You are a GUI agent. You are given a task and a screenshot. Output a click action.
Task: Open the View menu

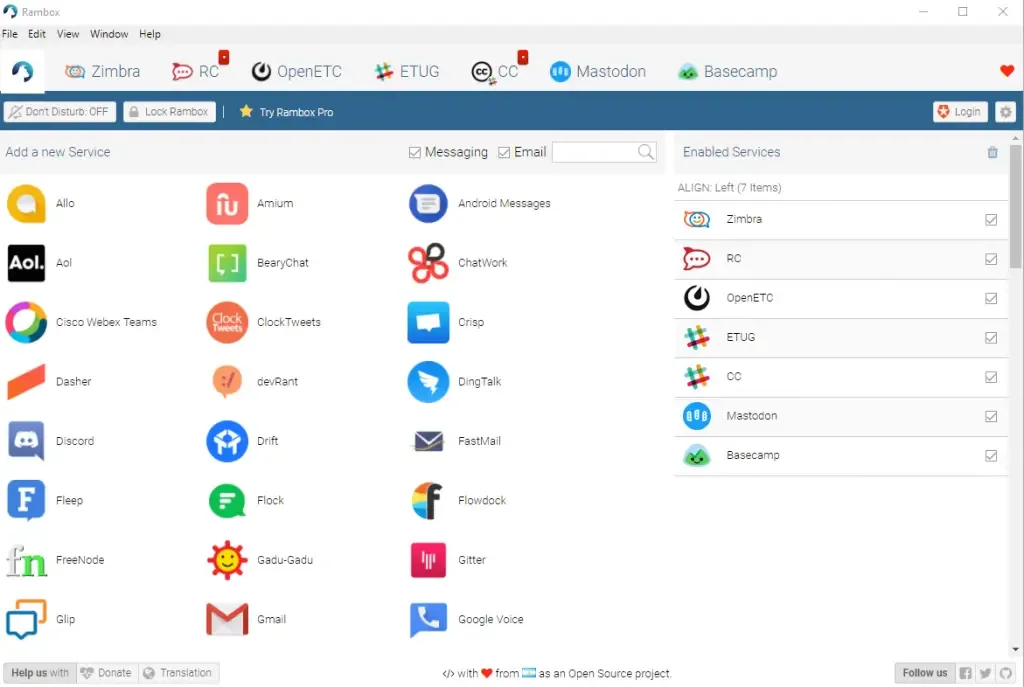pos(68,34)
